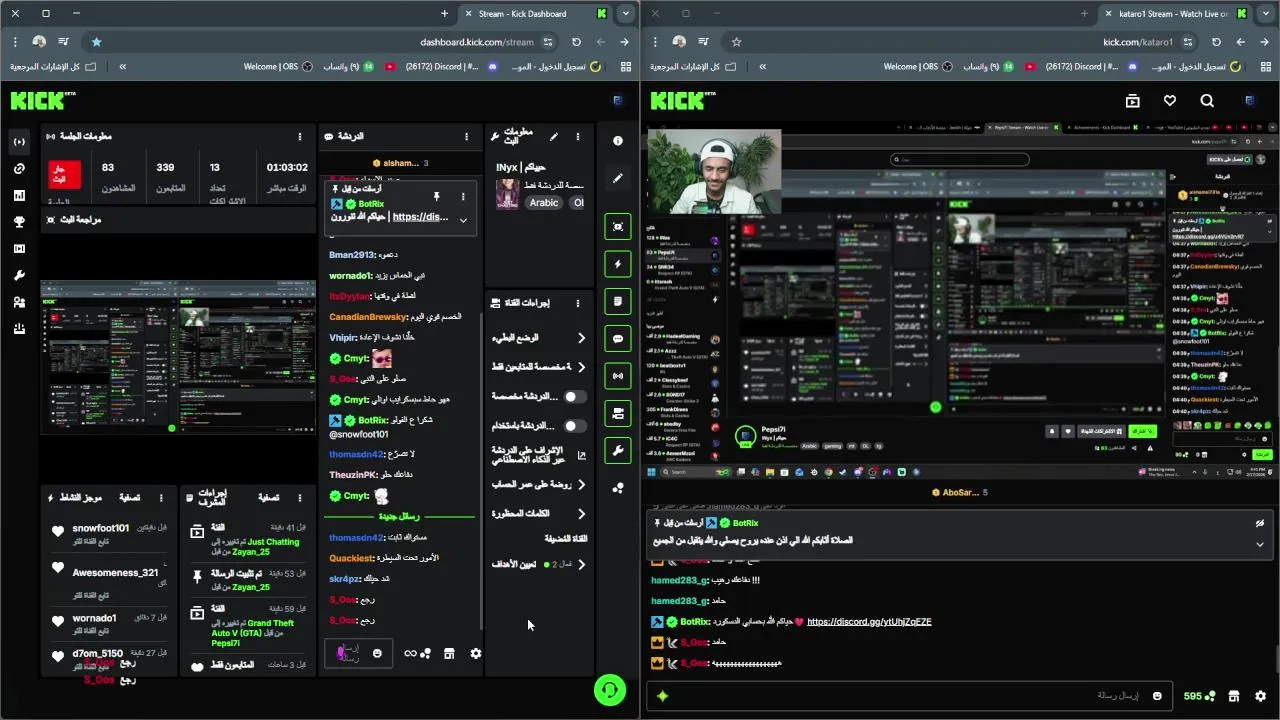Open the trophy achievements icon in the sidebar
This screenshot has height=720, width=1280.
click(x=19, y=222)
